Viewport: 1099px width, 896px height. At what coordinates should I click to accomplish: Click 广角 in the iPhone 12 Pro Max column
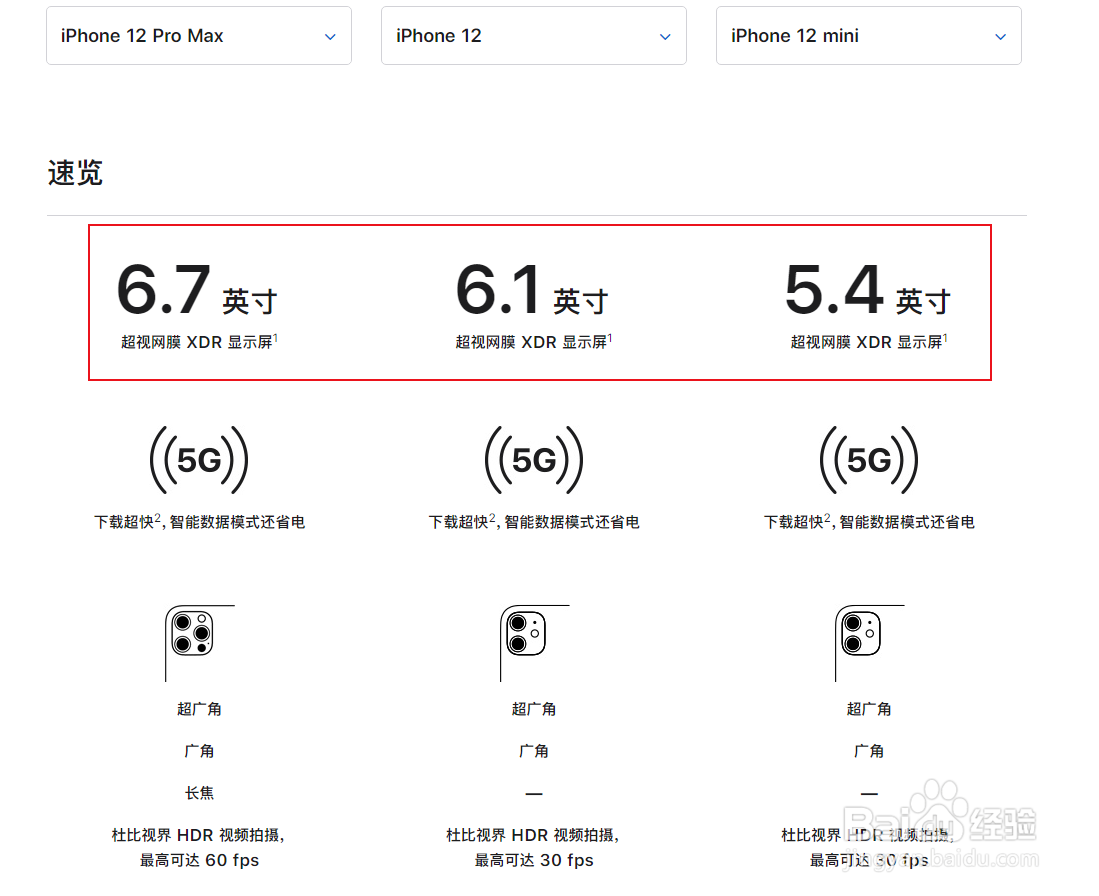tap(199, 751)
